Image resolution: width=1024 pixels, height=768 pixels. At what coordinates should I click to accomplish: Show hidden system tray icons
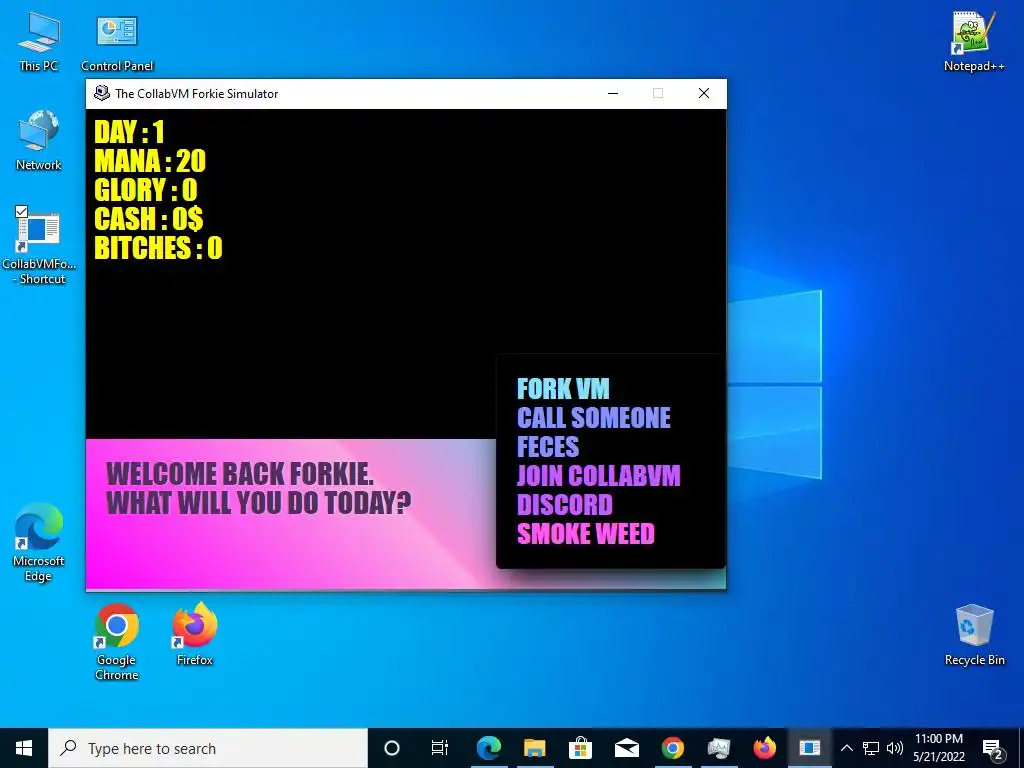point(847,748)
